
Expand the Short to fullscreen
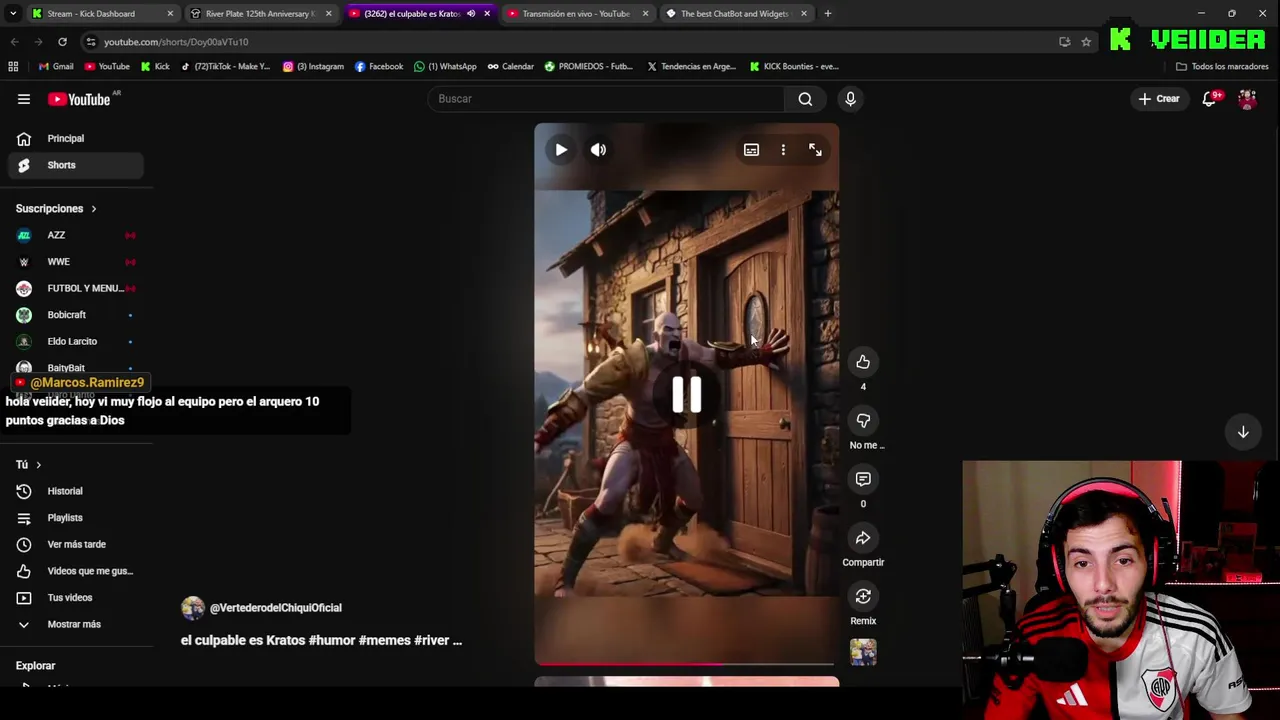click(x=815, y=150)
